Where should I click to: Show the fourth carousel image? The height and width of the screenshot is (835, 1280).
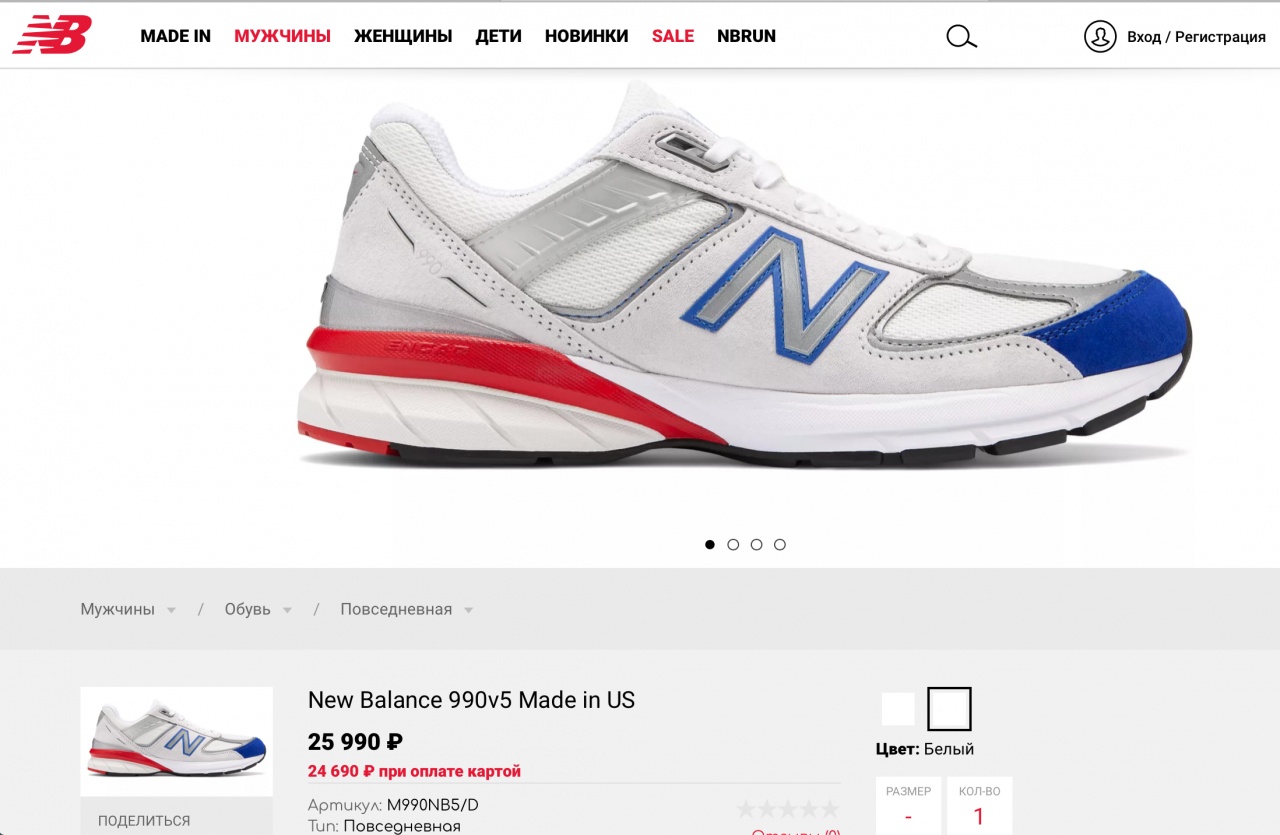click(780, 545)
